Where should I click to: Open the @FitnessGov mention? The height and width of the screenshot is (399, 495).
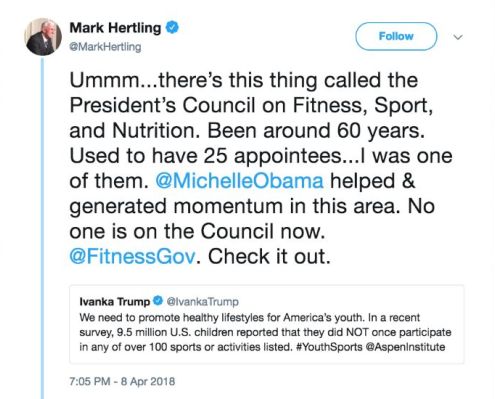click(x=132, y=256)
